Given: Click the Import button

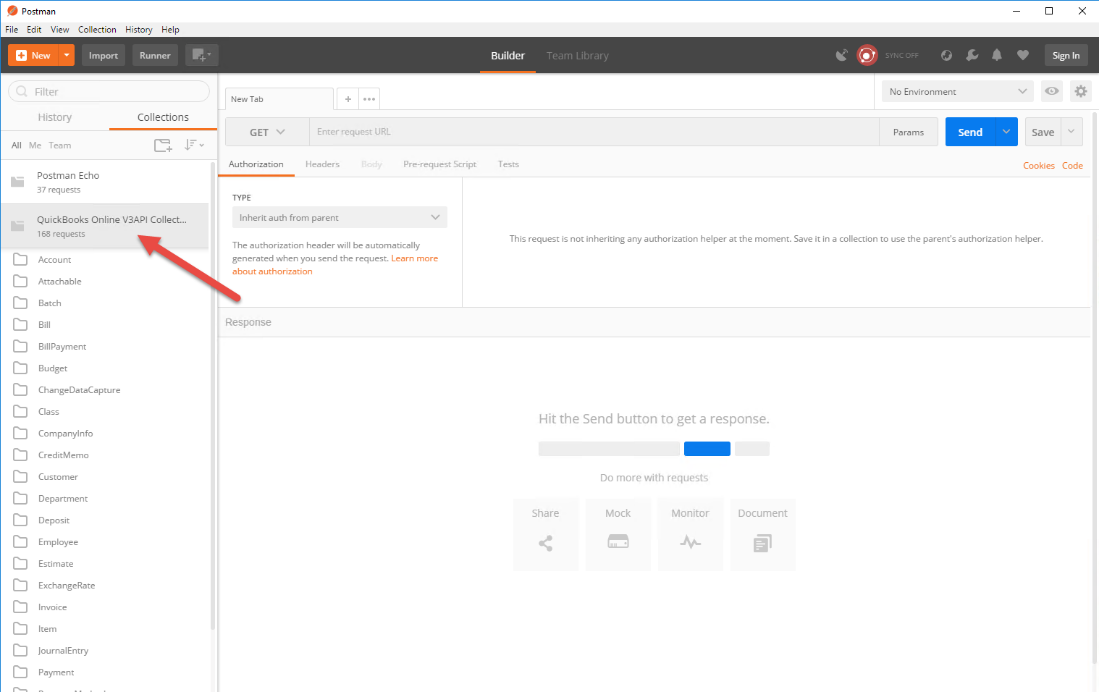Looking at the screenshot, I should click(103, 55).
